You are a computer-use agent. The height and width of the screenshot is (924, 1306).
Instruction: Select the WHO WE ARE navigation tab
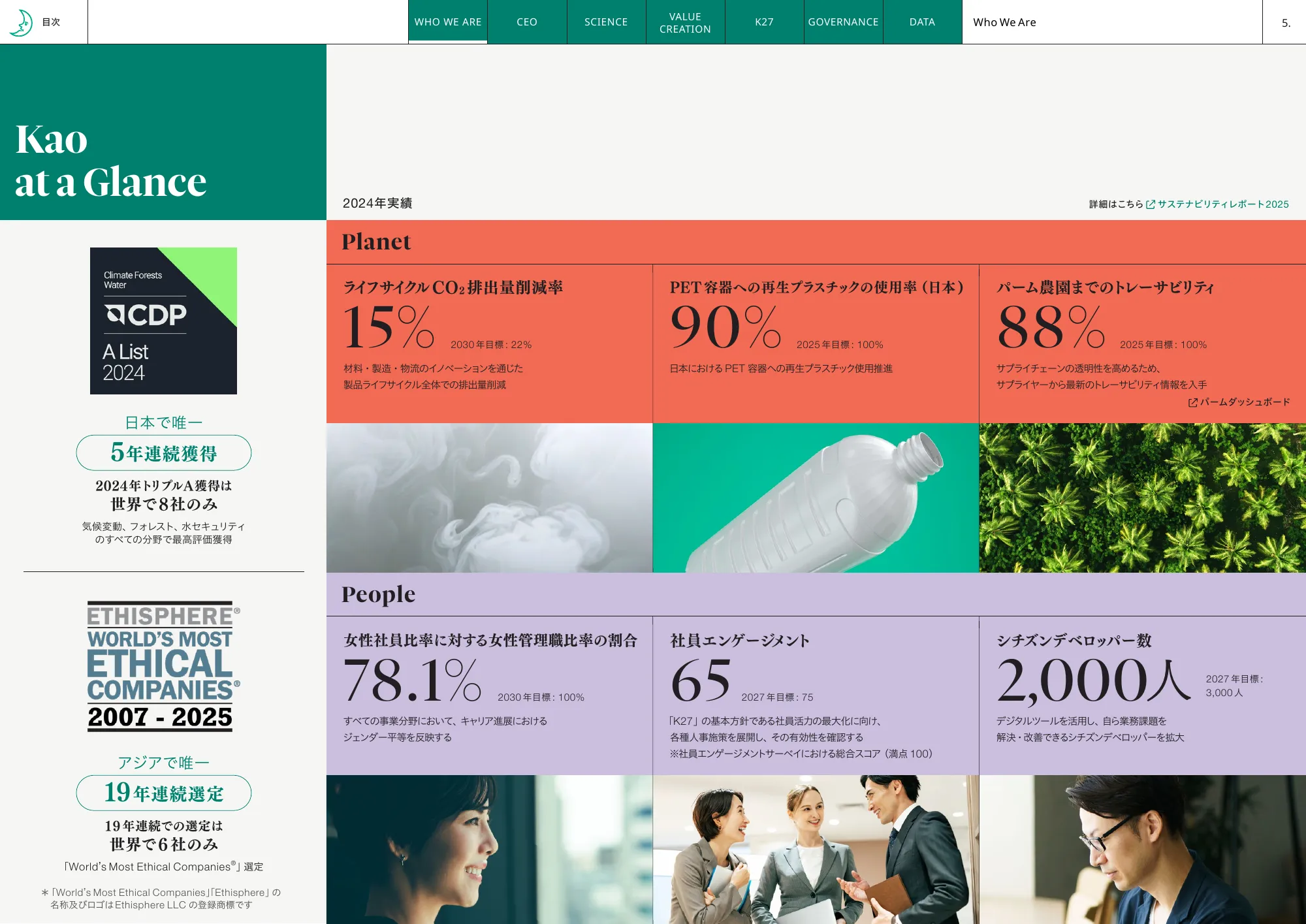447,22
